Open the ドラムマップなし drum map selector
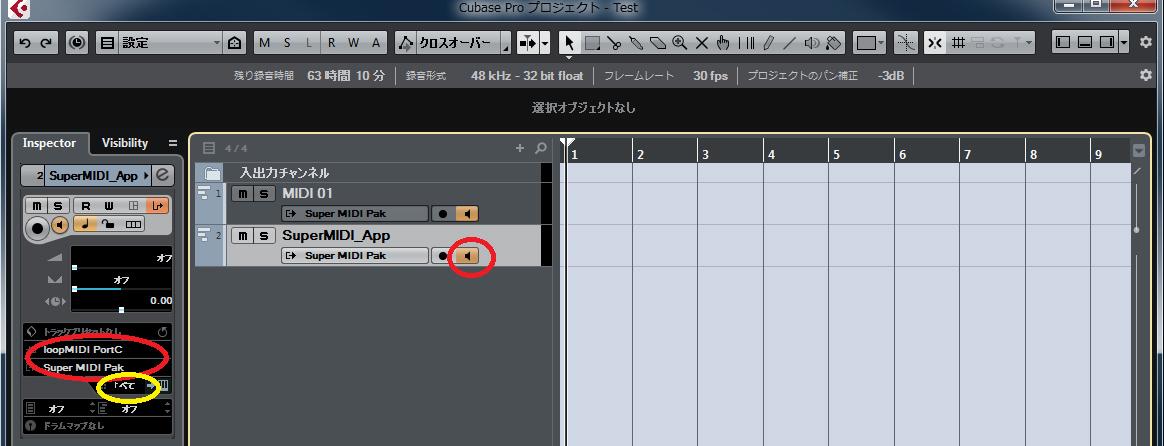The width and height of the screenshot is (1164, 446). pos(97,426)
